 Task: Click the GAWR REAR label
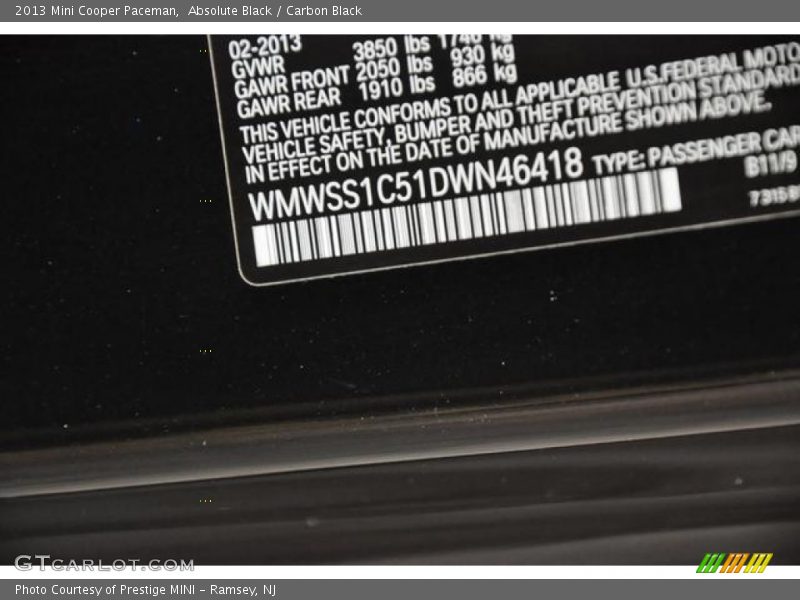click(x=287, y=100)
